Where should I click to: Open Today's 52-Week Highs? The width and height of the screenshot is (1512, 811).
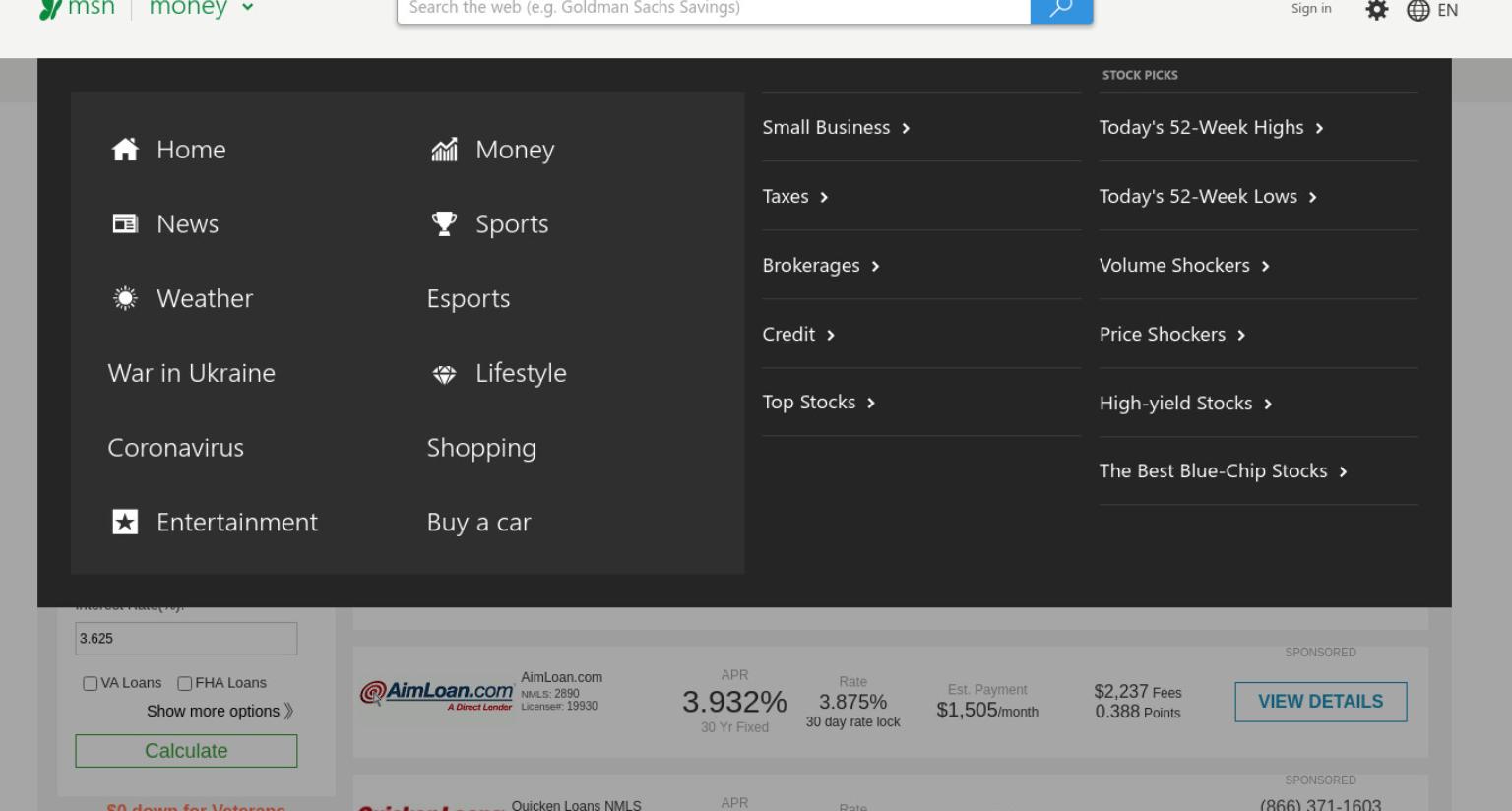[1211, 127]
